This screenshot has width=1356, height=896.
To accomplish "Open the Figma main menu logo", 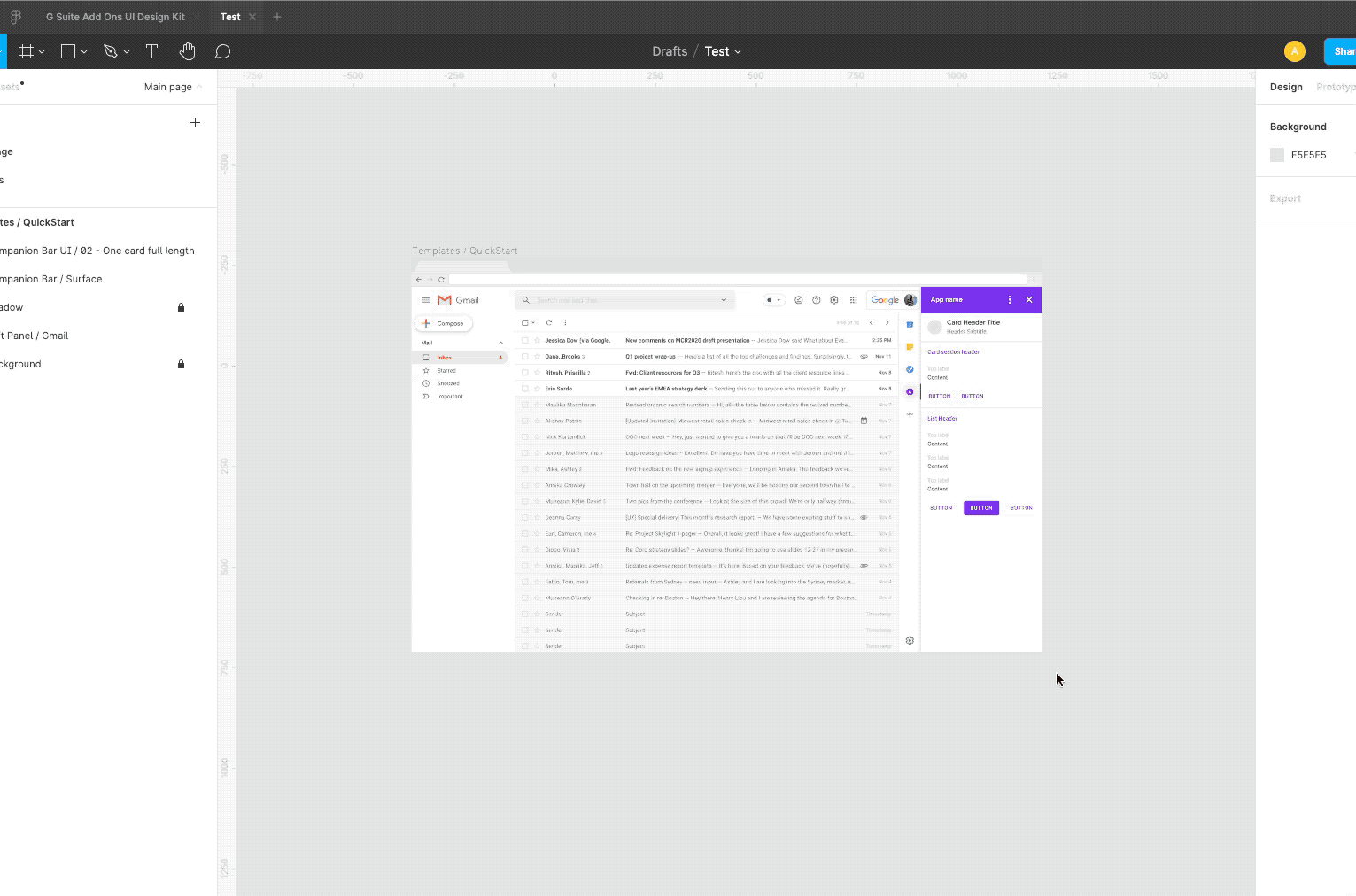I will tap(15, 17).
